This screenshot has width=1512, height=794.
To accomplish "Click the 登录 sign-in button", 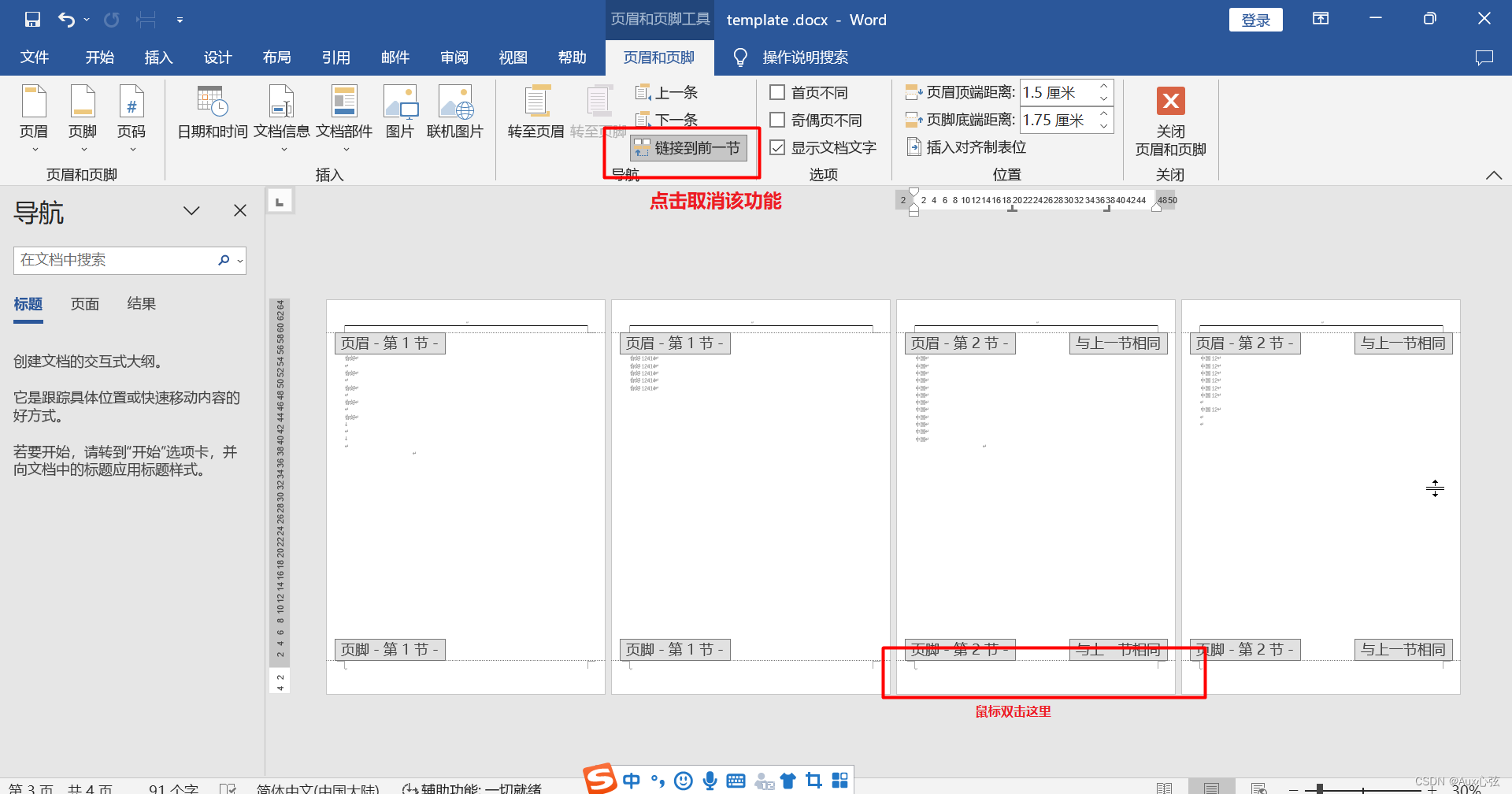I will point(1255,20).
